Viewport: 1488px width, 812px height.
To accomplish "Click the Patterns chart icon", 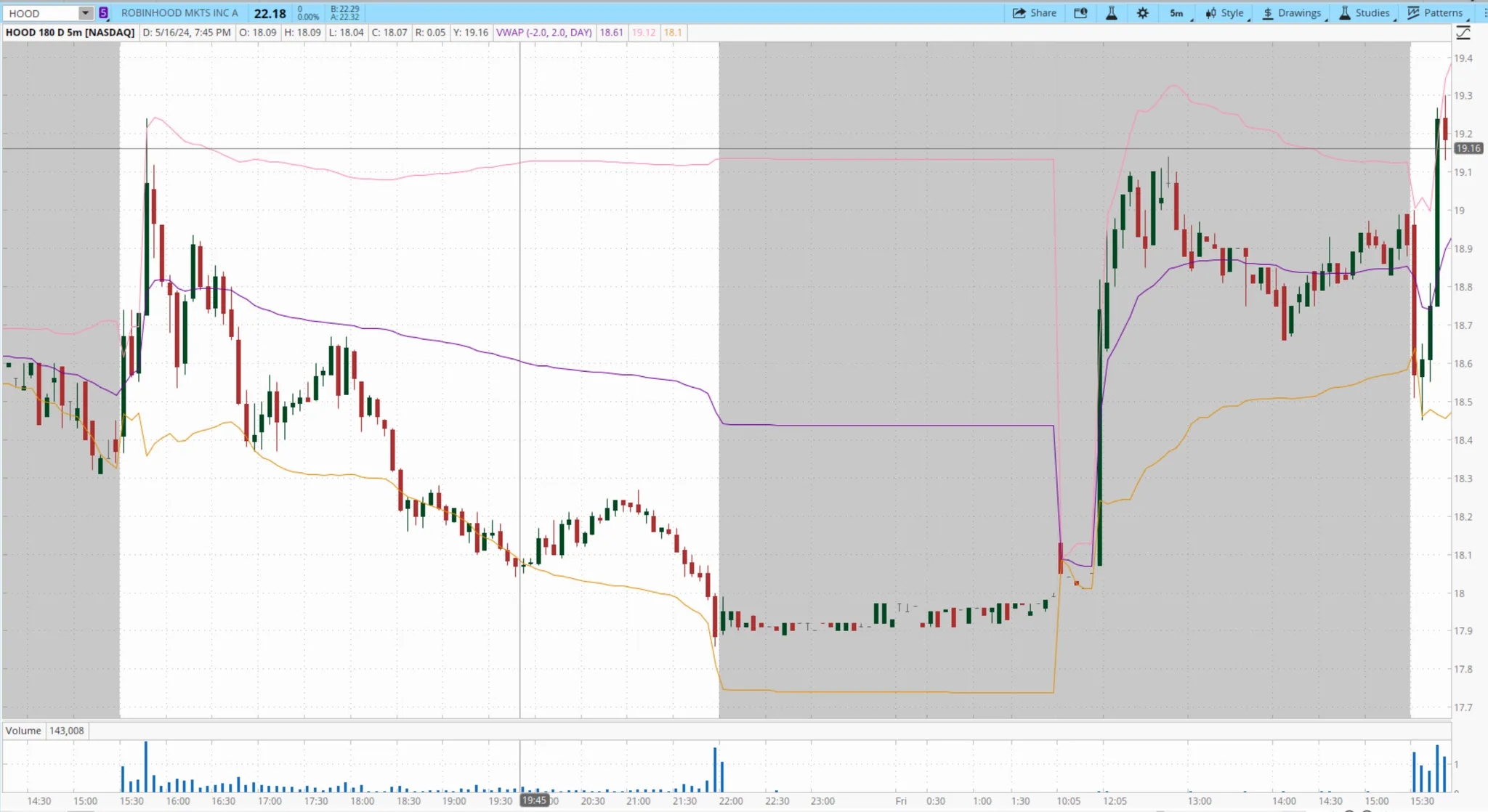I will coord(1413,13).
